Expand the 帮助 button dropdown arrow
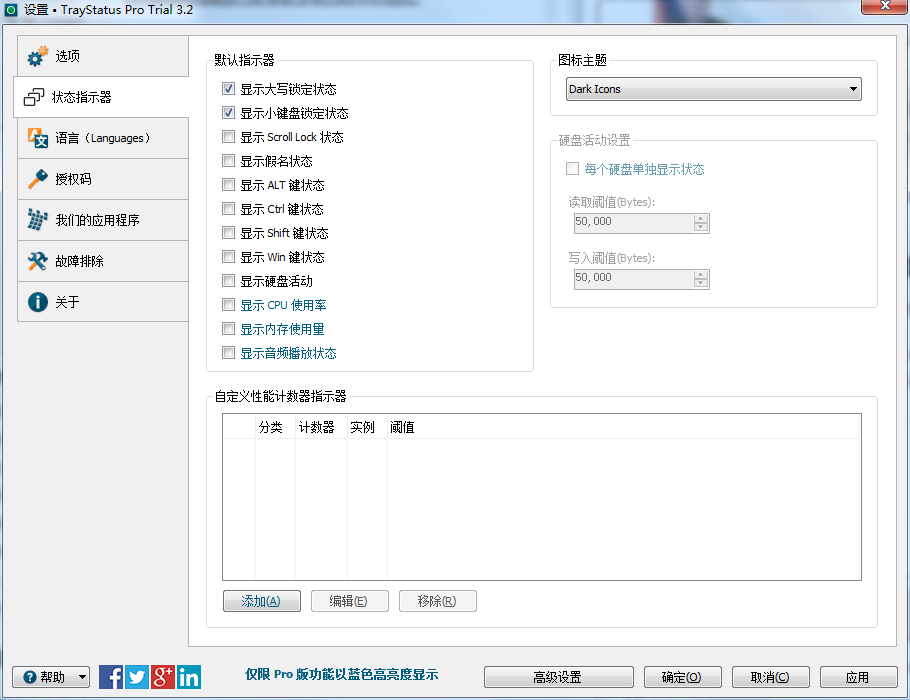 (82, 677)
